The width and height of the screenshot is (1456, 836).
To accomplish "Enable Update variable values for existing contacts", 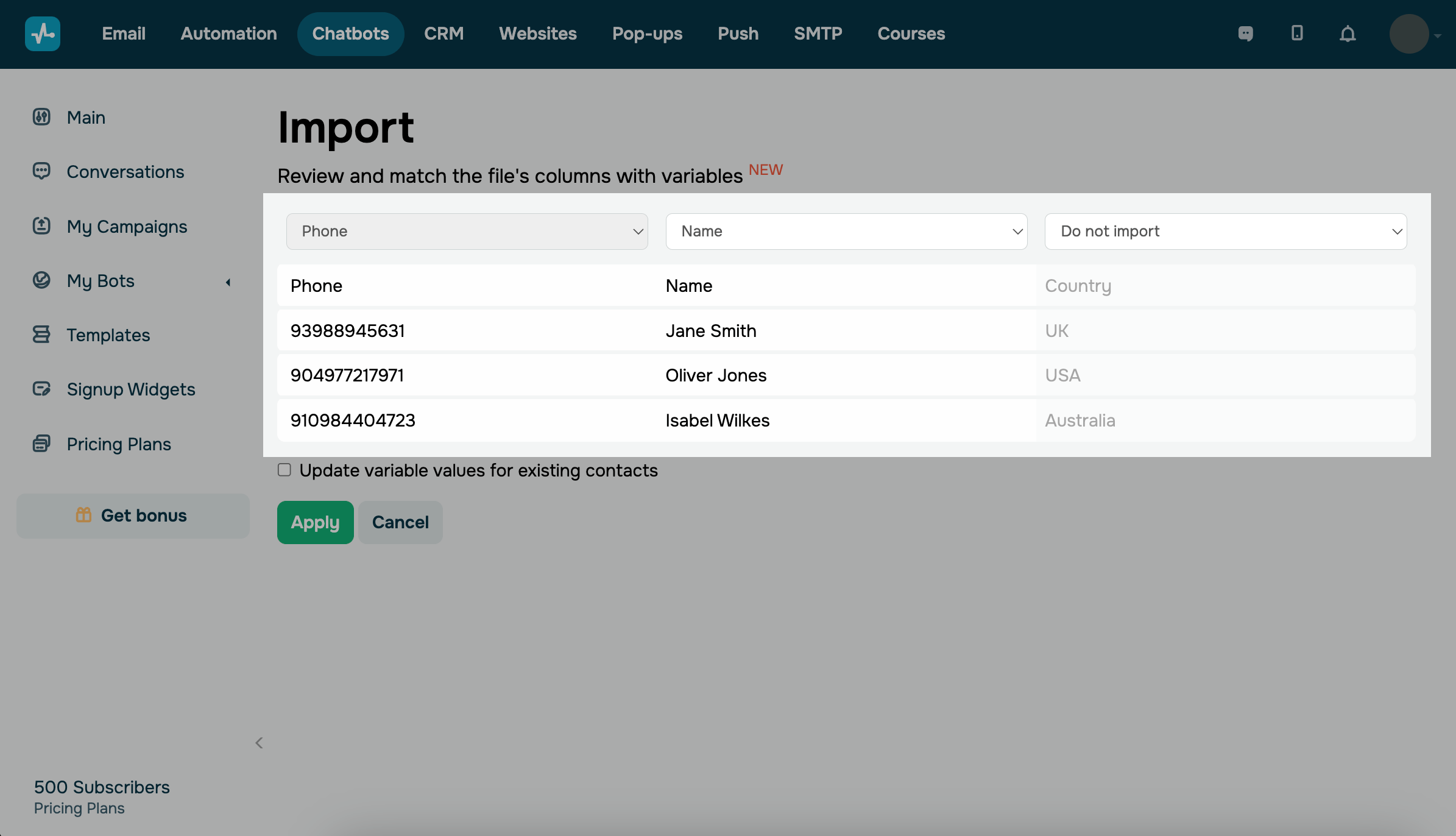I will (x=284, y=470).
